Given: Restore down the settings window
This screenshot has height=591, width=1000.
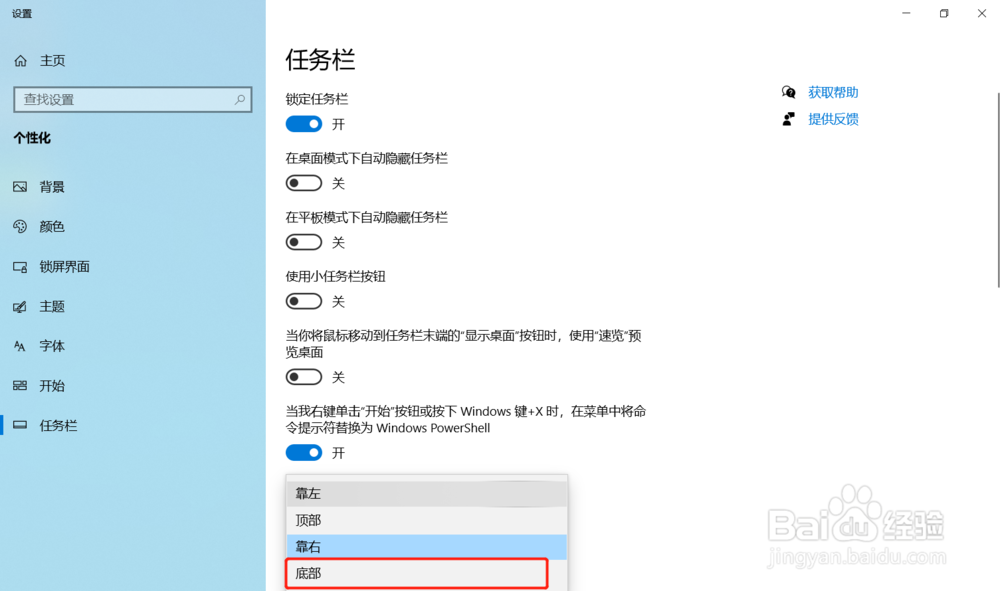Looking at the screenshot, I should coord(944,13).
